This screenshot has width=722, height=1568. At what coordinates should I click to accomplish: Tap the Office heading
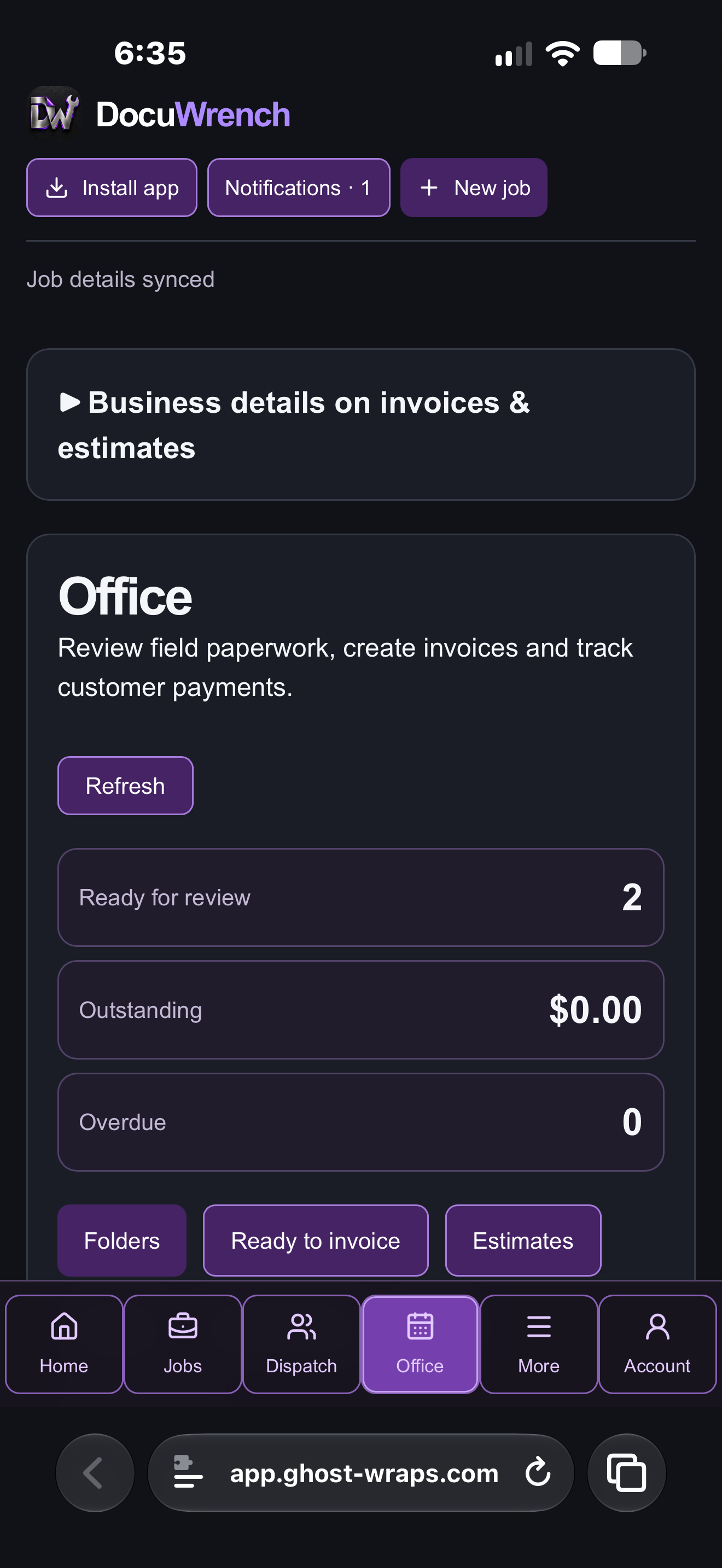pos(125,596)
